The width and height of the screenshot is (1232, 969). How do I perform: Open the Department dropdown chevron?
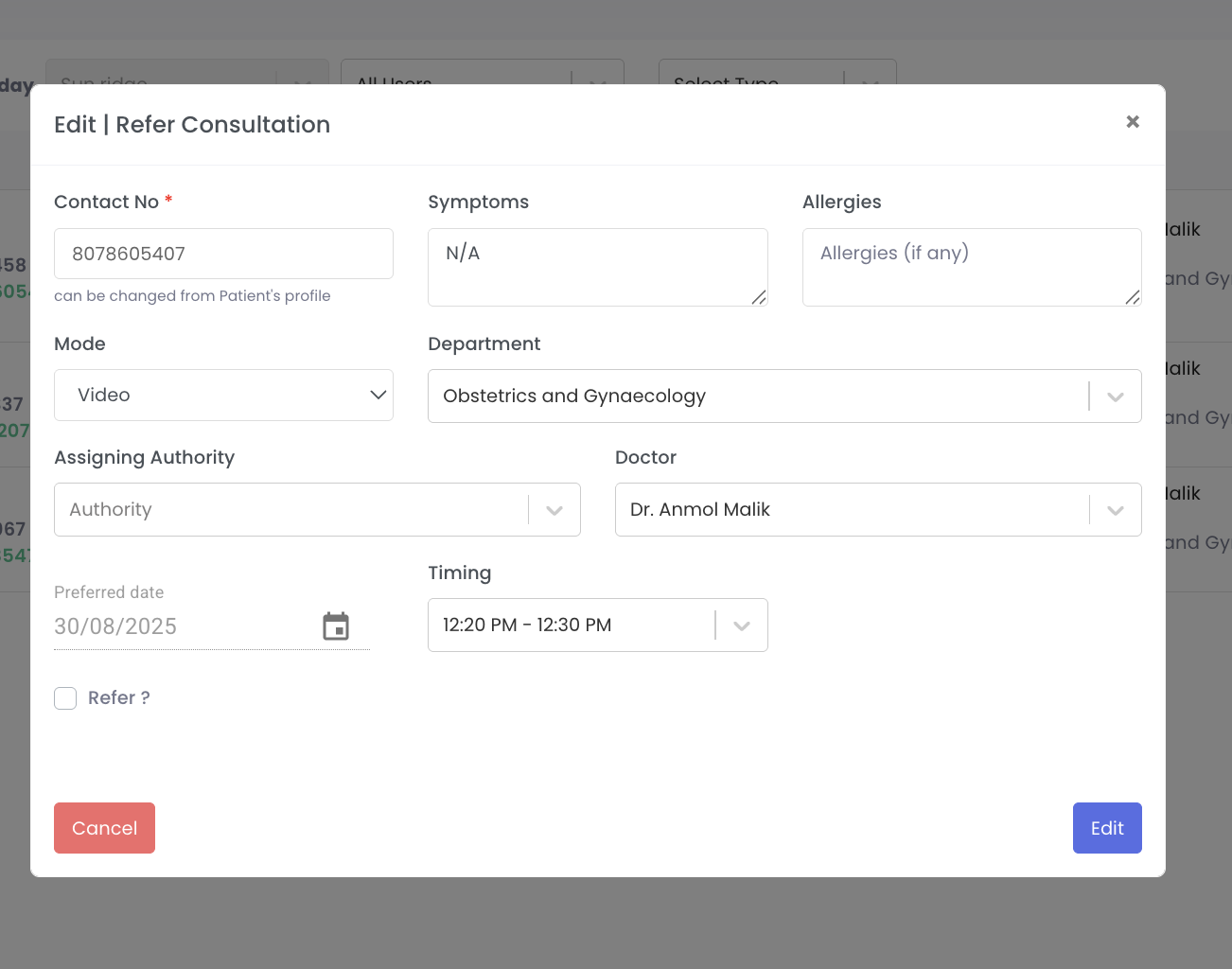click(1115, 396)
